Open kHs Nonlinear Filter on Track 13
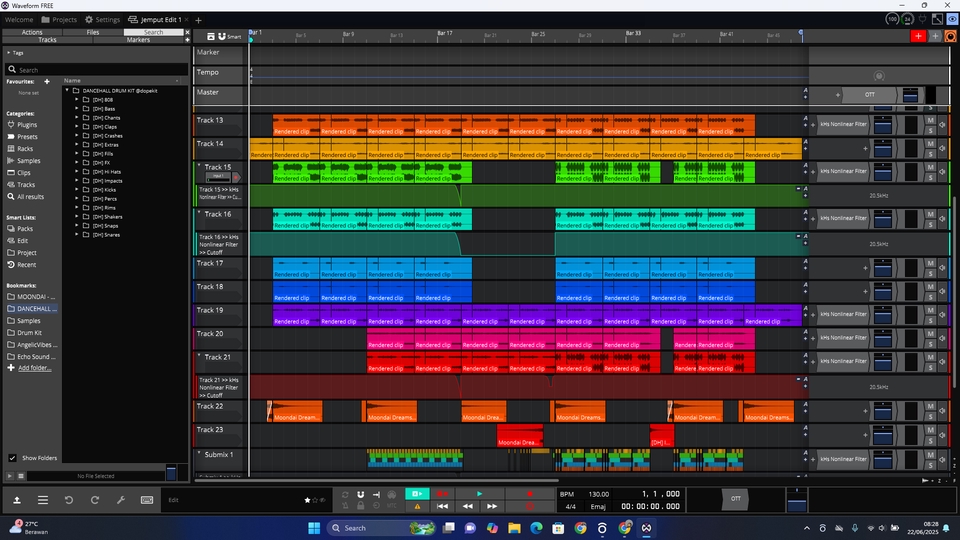The width and height of the screenshot is (960, 540). [x=843, y=124]
